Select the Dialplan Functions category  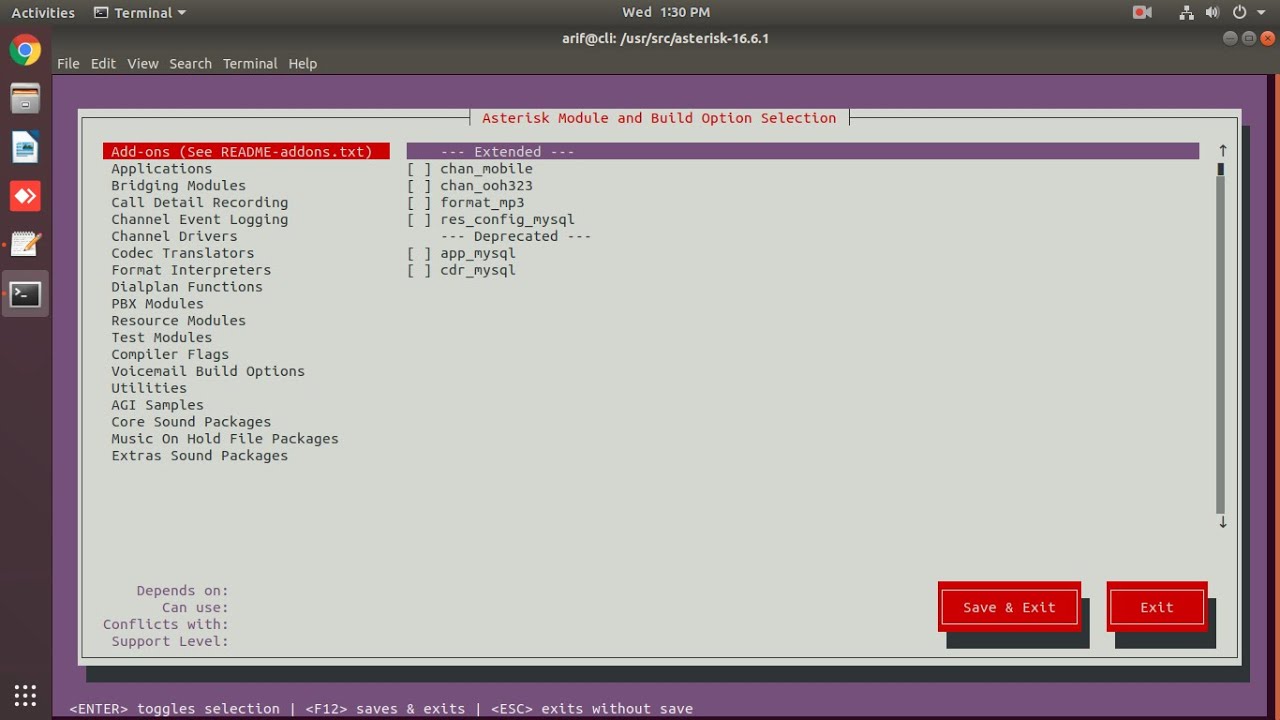187,287
